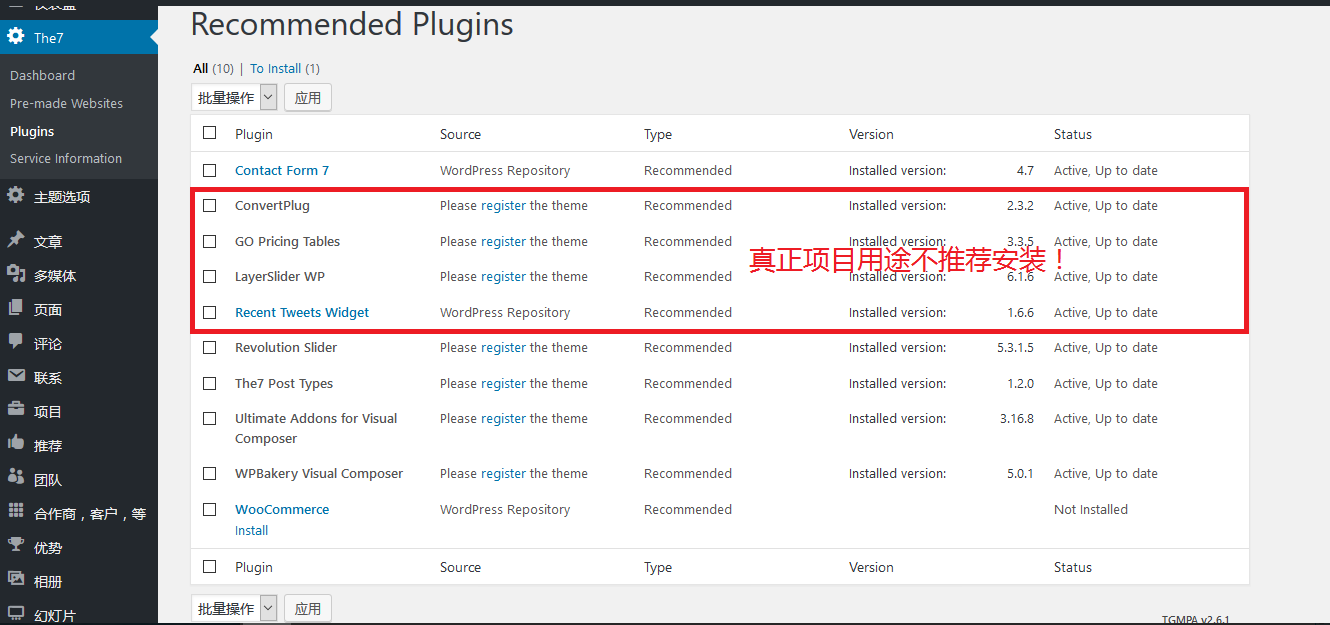Viewport: 1330px width, 625px height.
Task: Click Install link under WooCommerce
Action: [251, 531]
